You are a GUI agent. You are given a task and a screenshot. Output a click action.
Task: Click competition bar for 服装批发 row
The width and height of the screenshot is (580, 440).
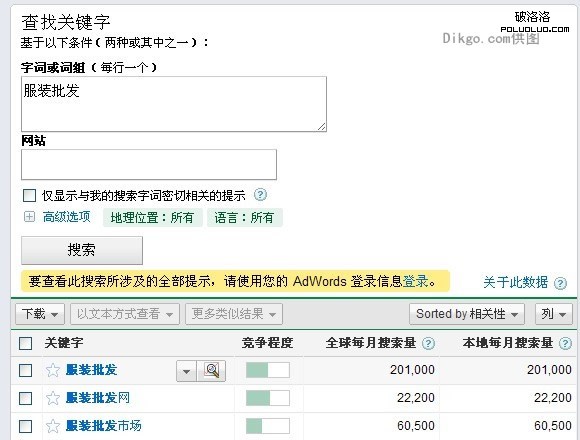268,370
